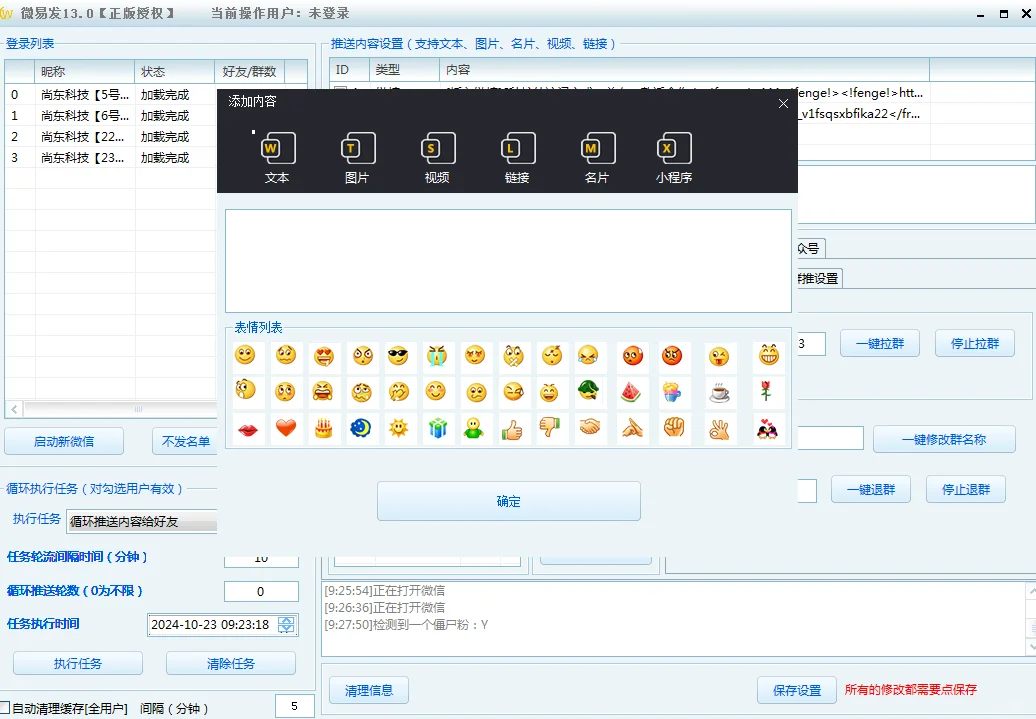This screenshot has width=1036, height=719.
Task: Select account row 尚东科技【23
Action: (x=111, y=158)
